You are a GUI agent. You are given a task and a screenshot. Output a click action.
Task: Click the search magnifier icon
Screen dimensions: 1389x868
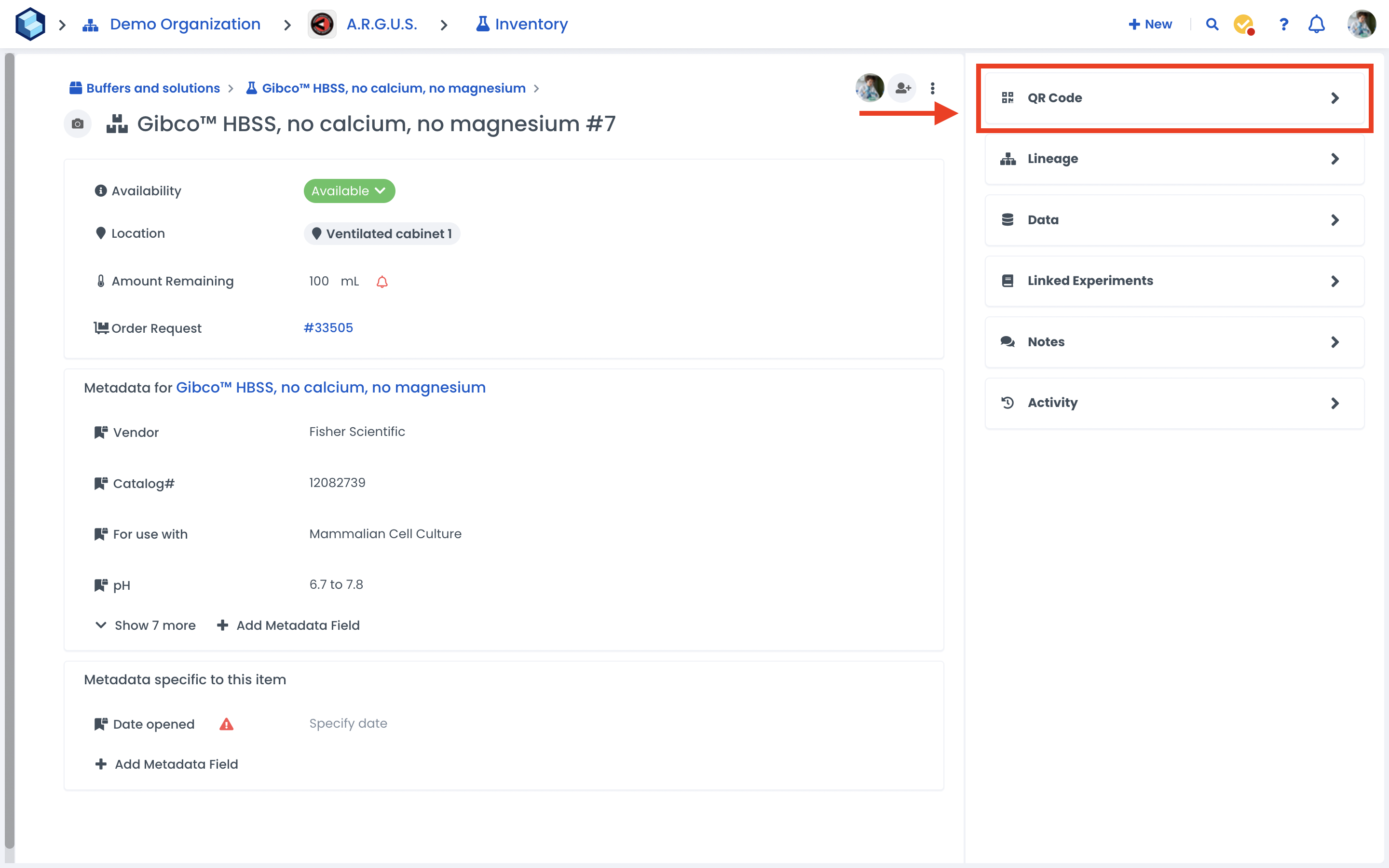(1212, 24)
